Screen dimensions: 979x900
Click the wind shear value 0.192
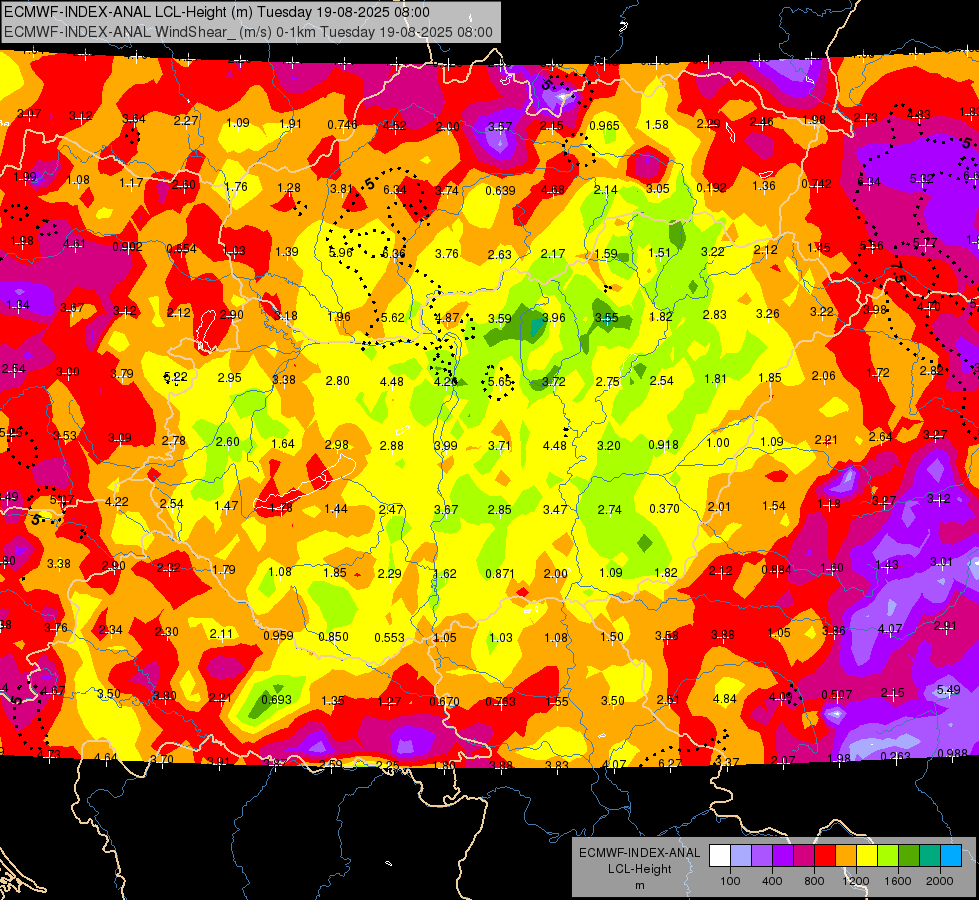coord(711,187)
